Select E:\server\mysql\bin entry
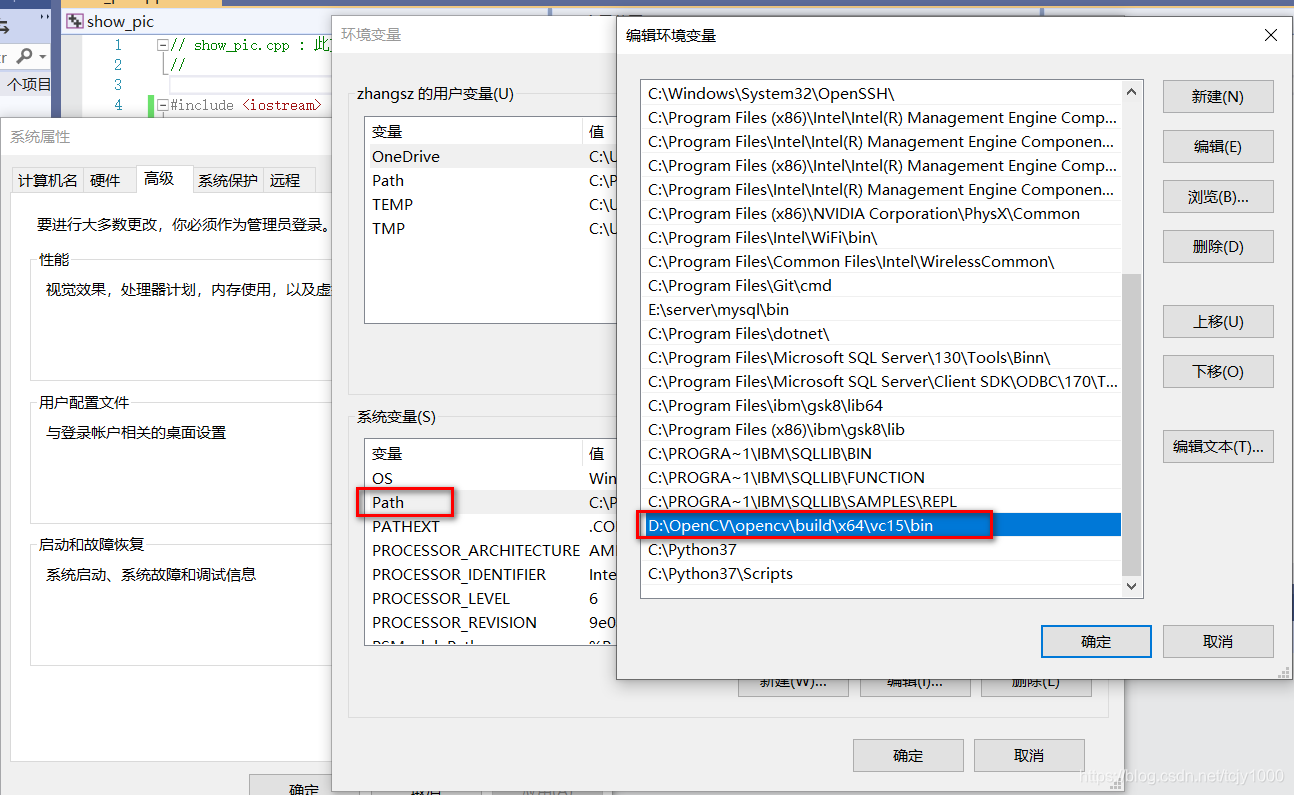This screenshot has height=795, width=1294. pyautogui.click(x=880, y=309)
